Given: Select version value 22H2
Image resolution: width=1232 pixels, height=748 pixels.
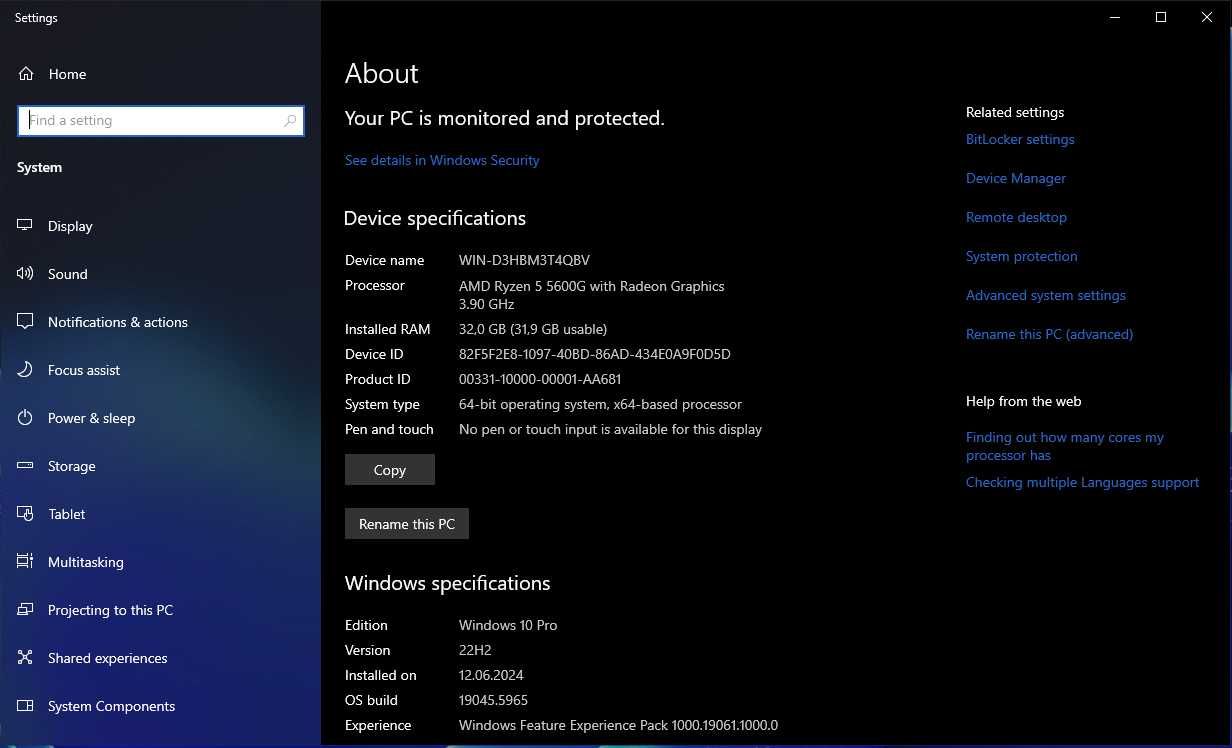Looking at the screenshot, I should 475,650.
